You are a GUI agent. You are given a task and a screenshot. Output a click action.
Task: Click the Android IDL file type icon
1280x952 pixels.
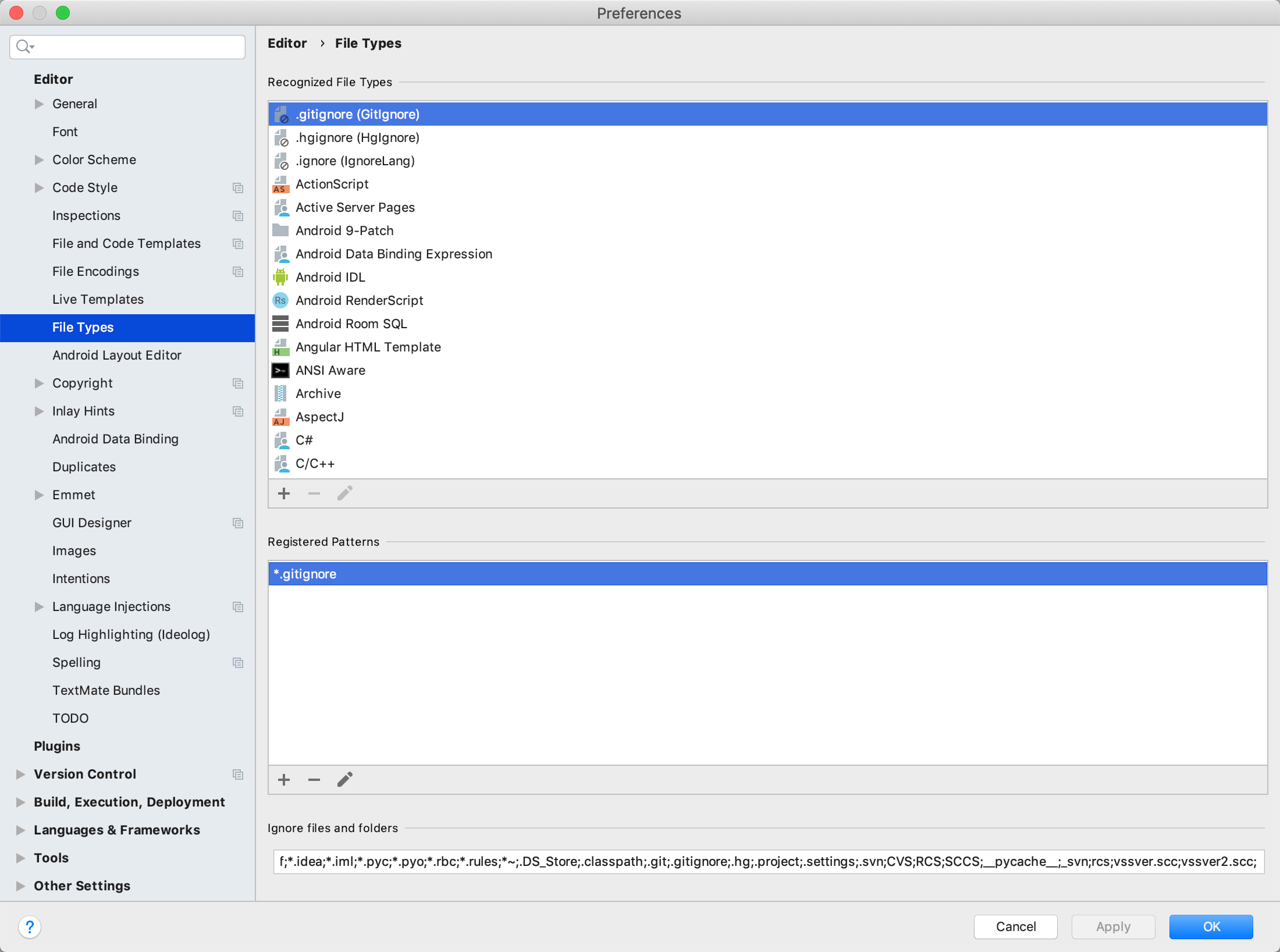point(281,277)
